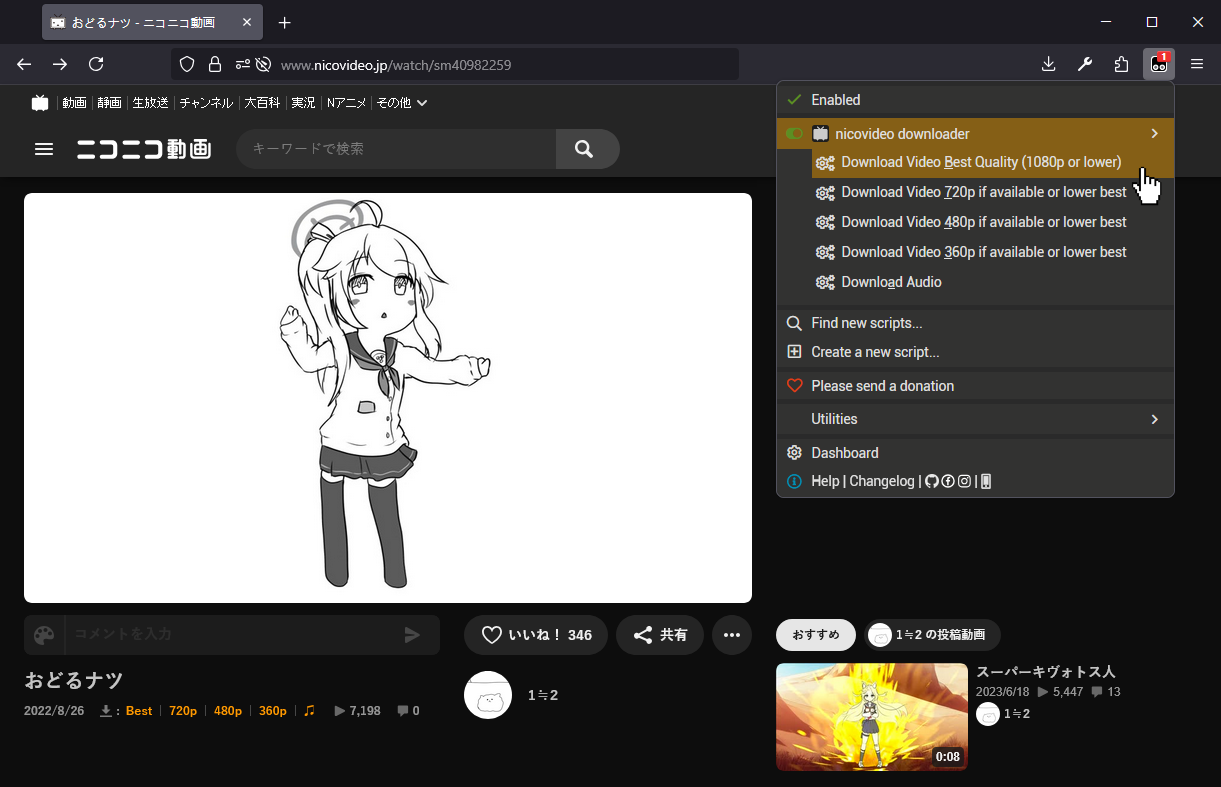
Task: Click the いいね！ like button
Action: point(536,635)
